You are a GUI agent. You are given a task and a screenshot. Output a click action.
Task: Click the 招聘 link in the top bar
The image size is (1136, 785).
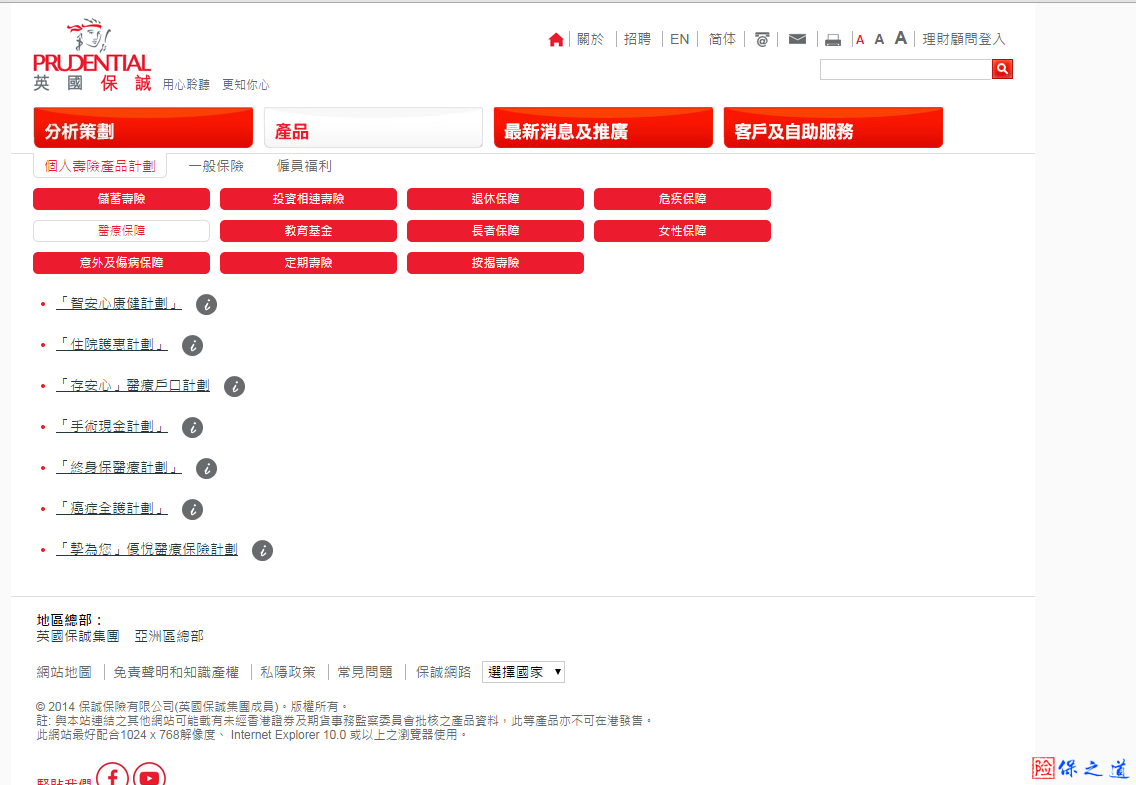(638, 39)
